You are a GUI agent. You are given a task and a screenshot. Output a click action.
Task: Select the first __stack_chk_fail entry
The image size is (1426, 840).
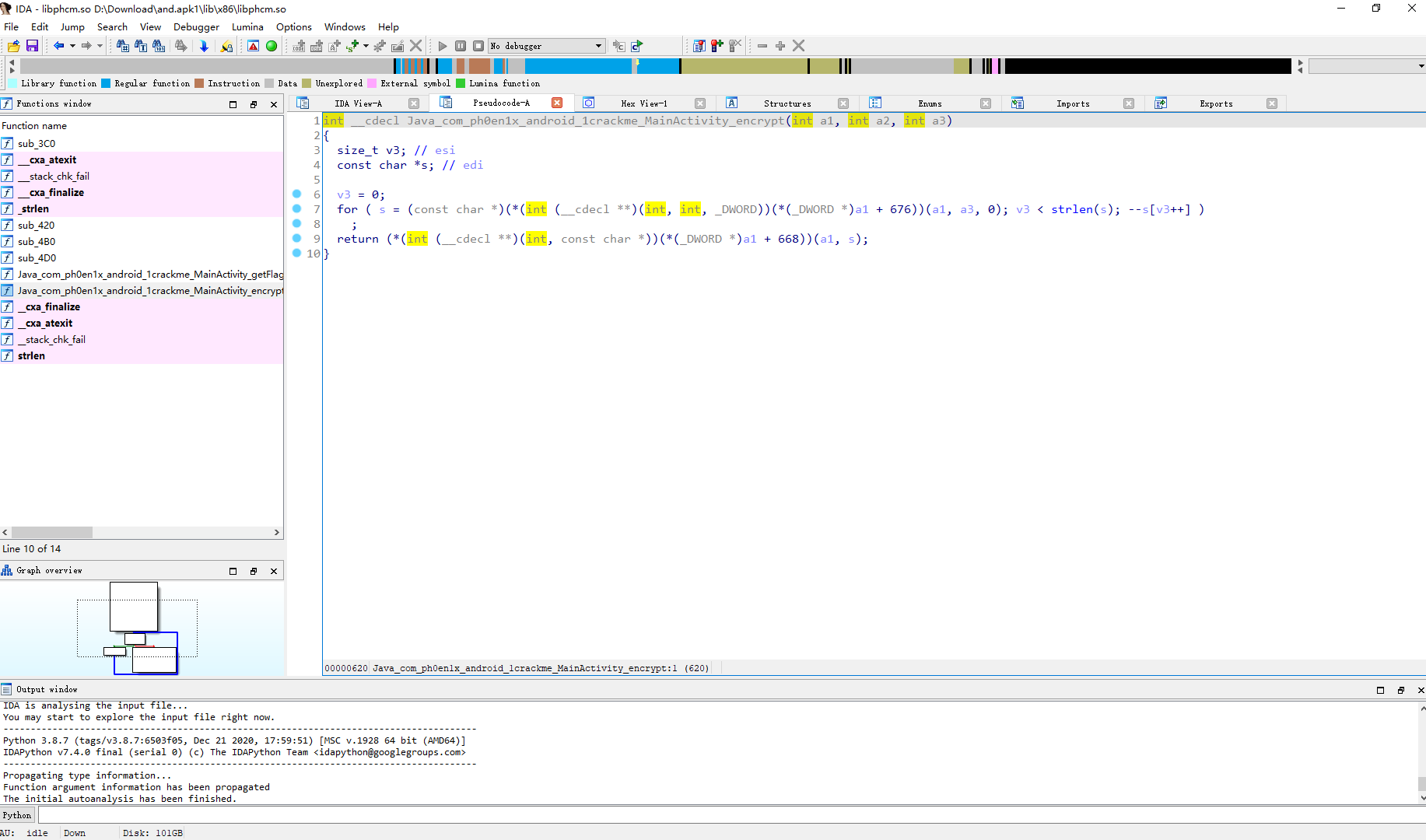coord(142,176)
